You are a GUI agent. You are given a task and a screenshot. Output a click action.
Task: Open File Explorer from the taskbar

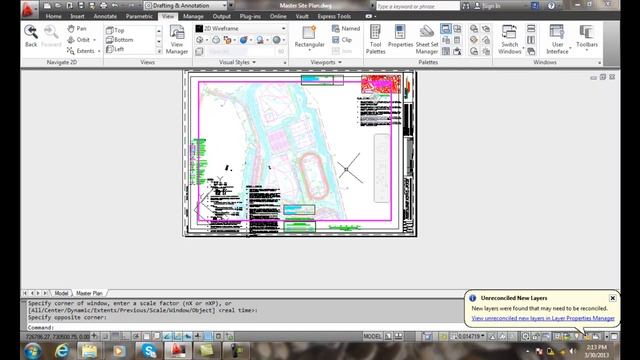[x=89, y=350]
